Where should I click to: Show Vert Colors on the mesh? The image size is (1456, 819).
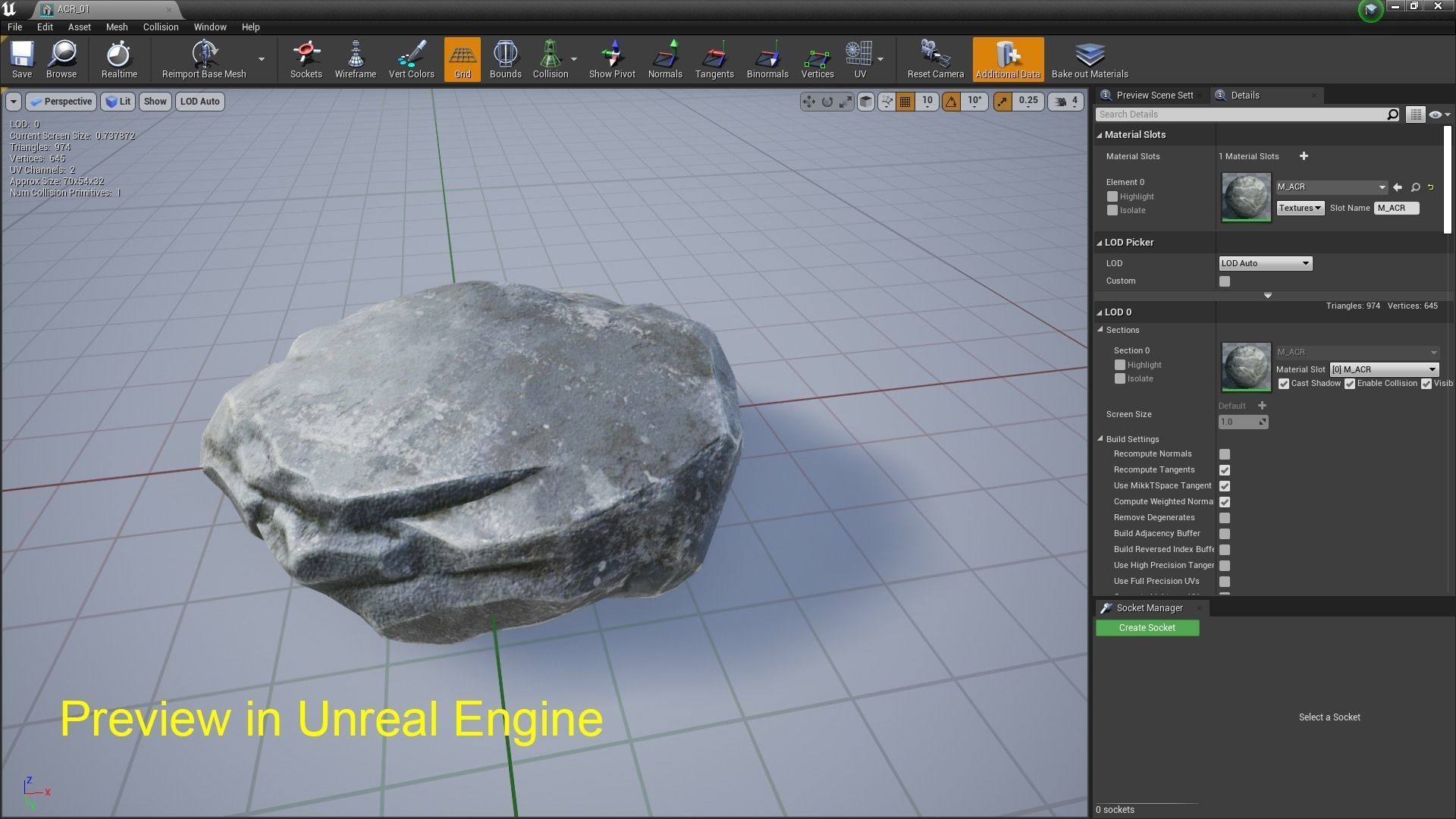(x=411, y=59)
